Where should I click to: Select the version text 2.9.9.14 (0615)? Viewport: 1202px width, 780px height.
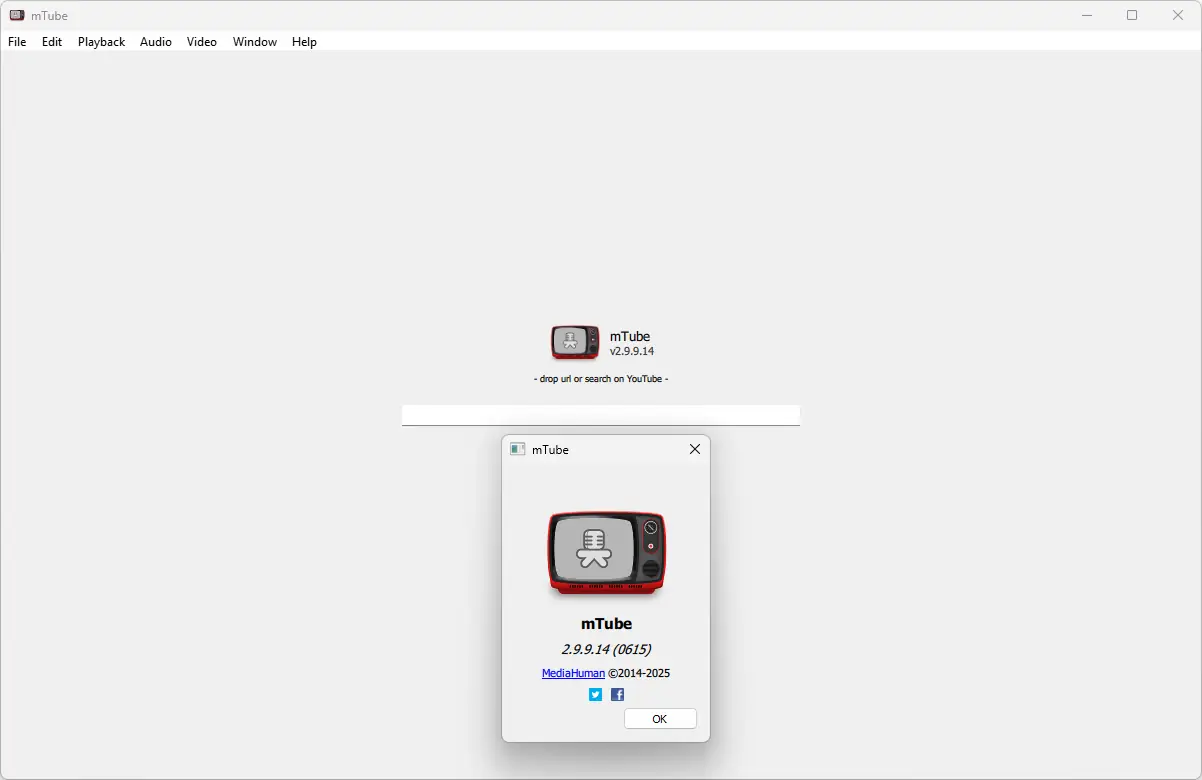click(606, 649)
